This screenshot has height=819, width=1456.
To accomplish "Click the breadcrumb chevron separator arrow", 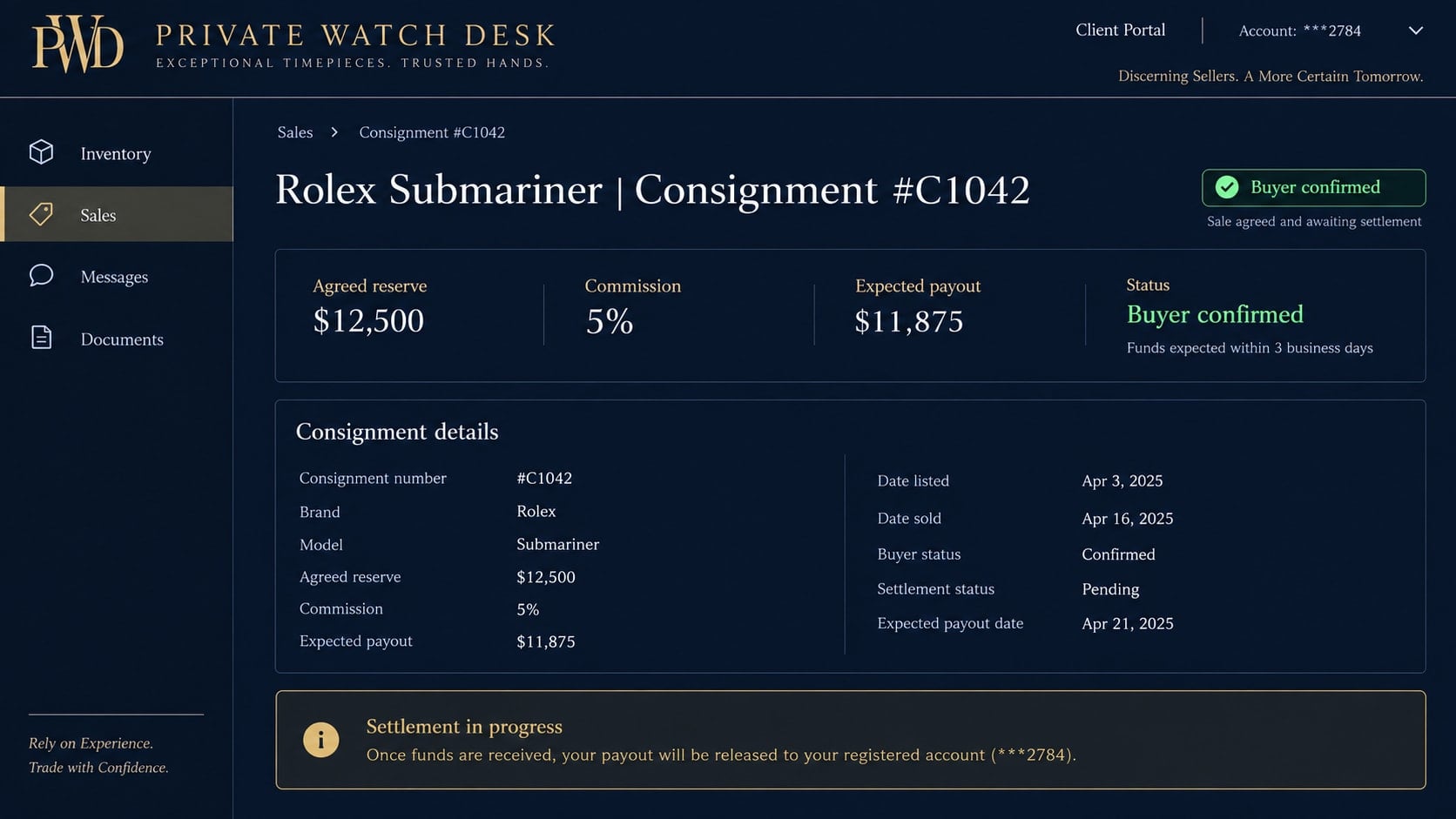I will 334,132.
